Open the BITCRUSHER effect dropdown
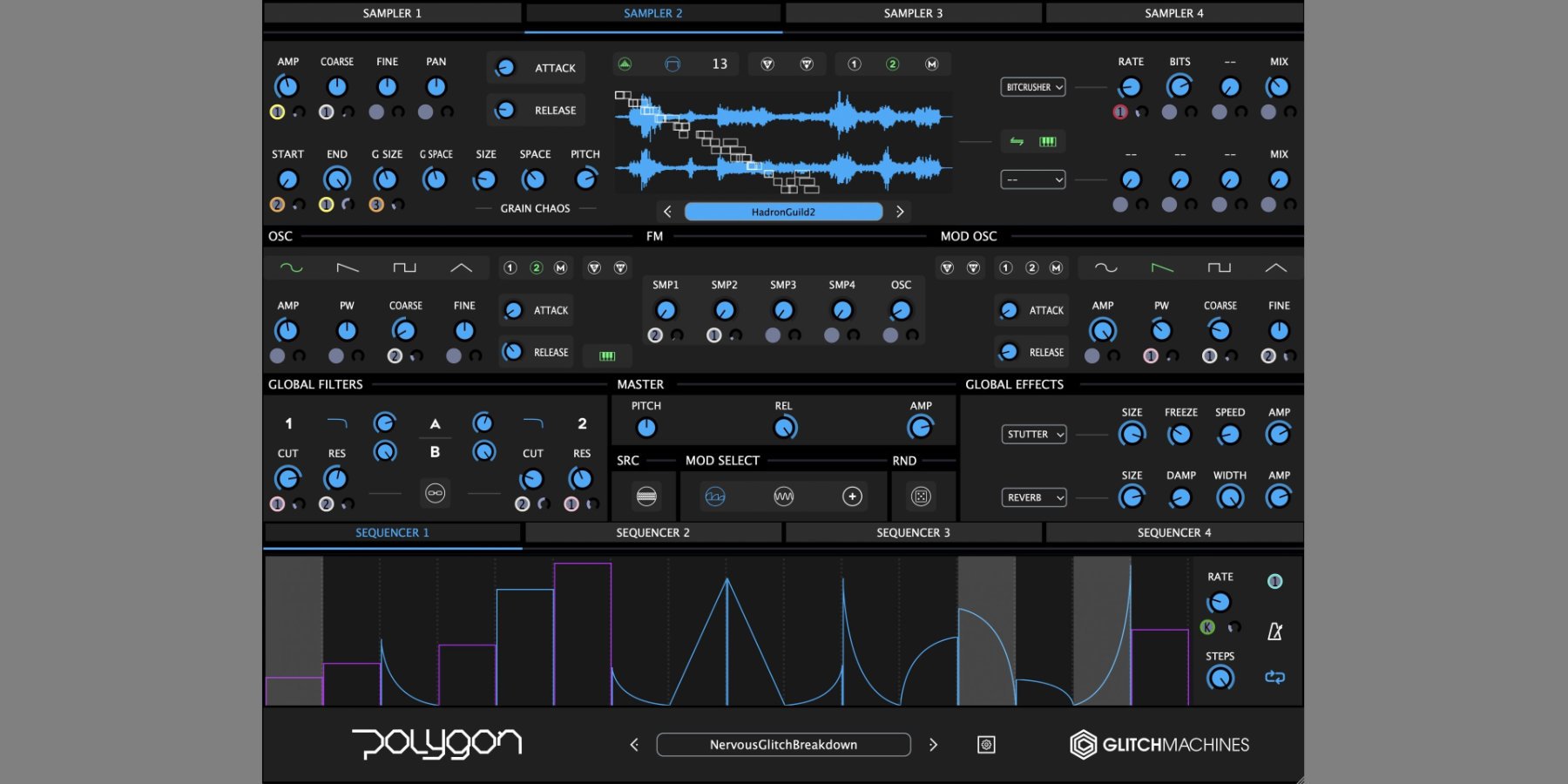 tap(1033, 87)
